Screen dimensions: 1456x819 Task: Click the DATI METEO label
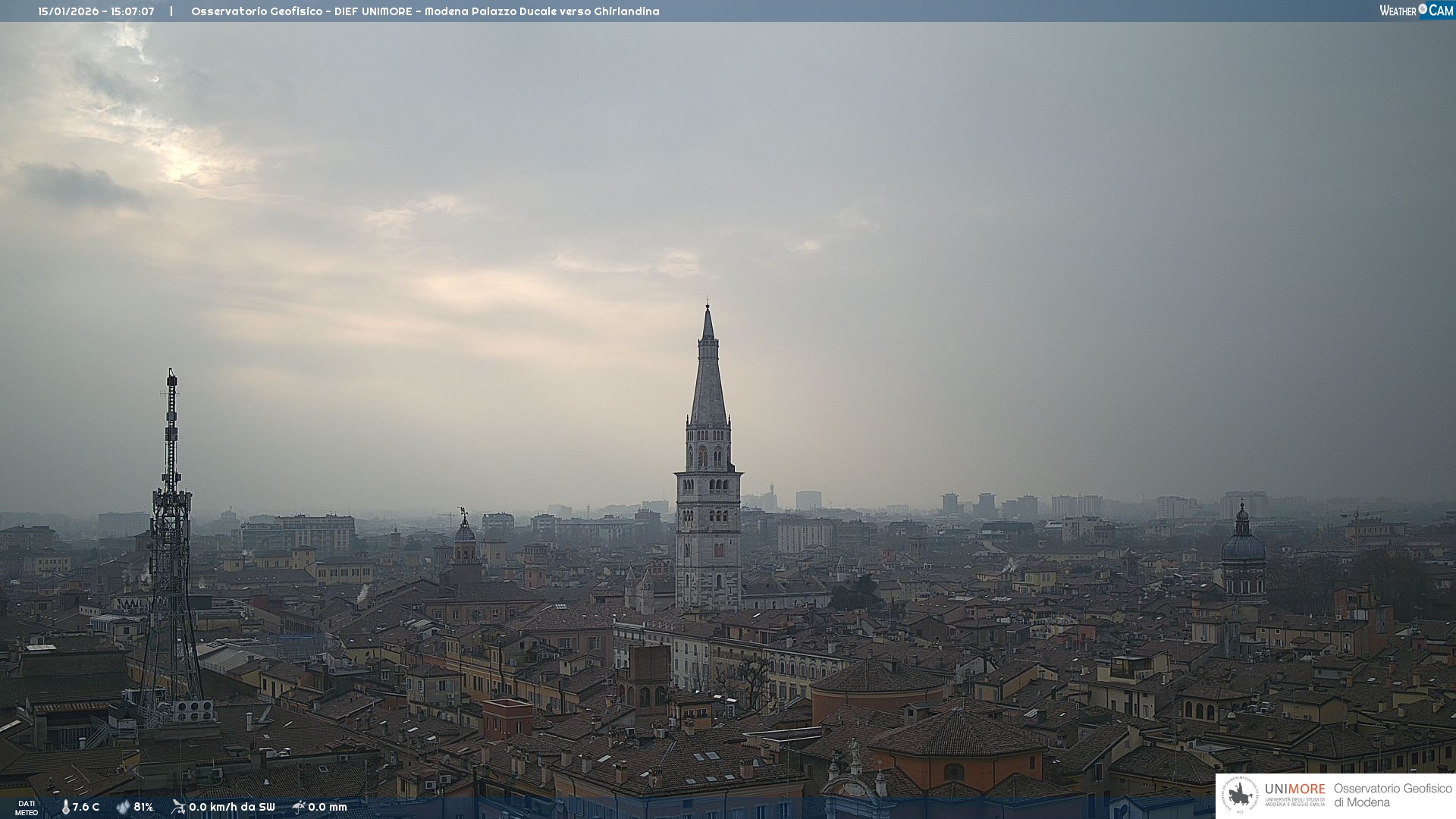tap(26, 808)
